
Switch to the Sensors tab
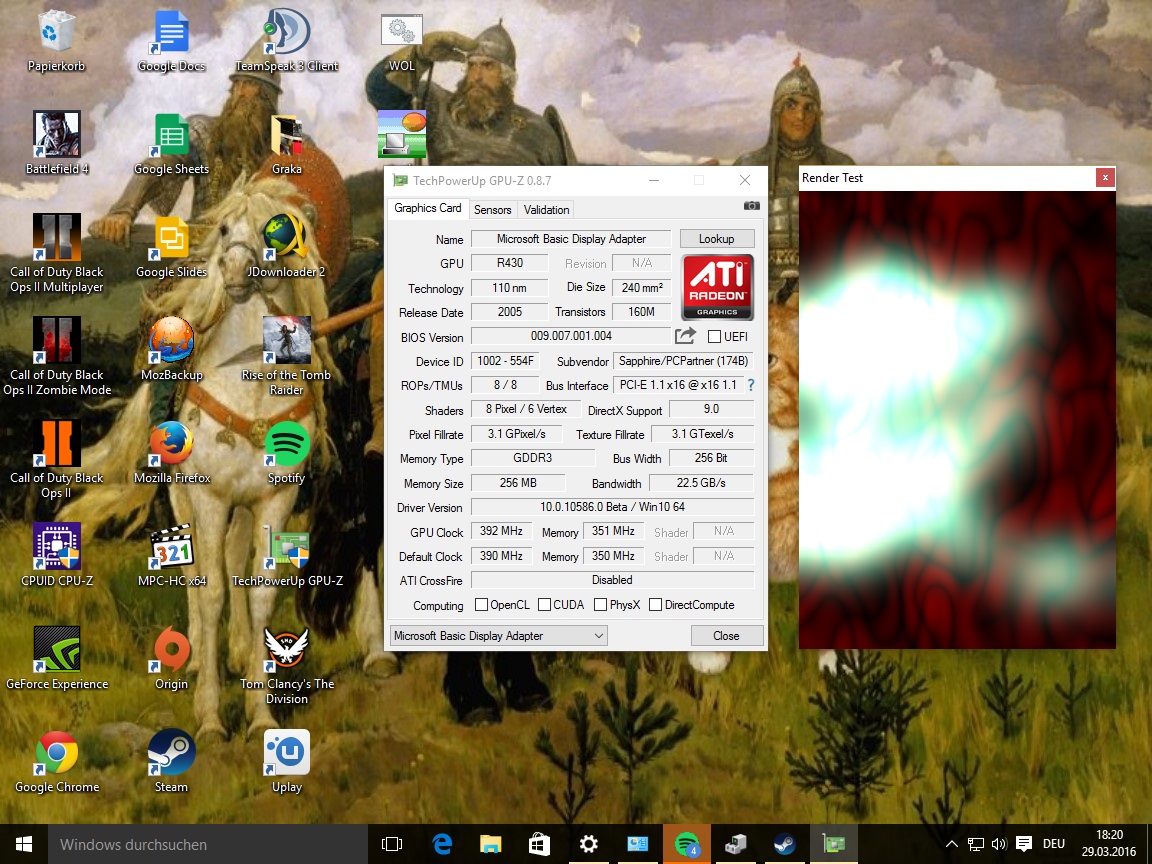[492, 209]
